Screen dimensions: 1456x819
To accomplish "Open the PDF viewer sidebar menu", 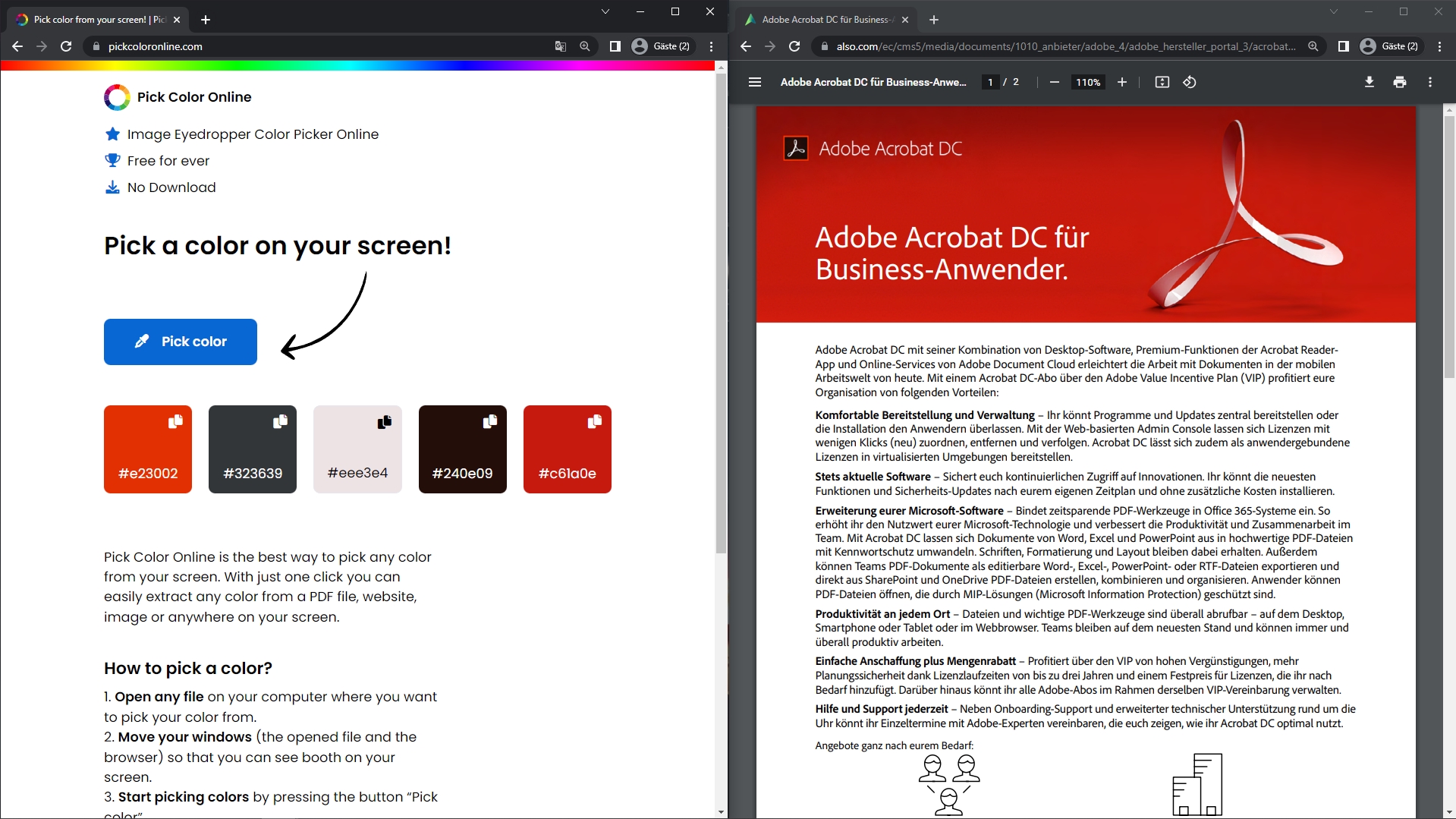I will 754,82.
